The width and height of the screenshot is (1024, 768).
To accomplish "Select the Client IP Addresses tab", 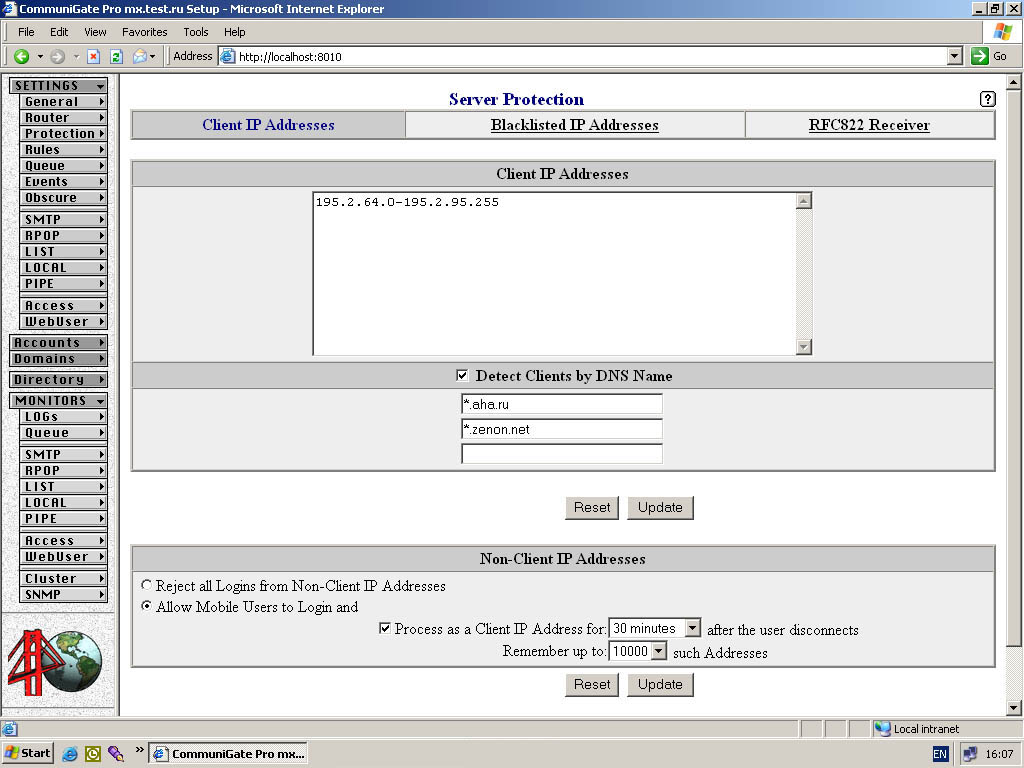I will coord(268,125).
